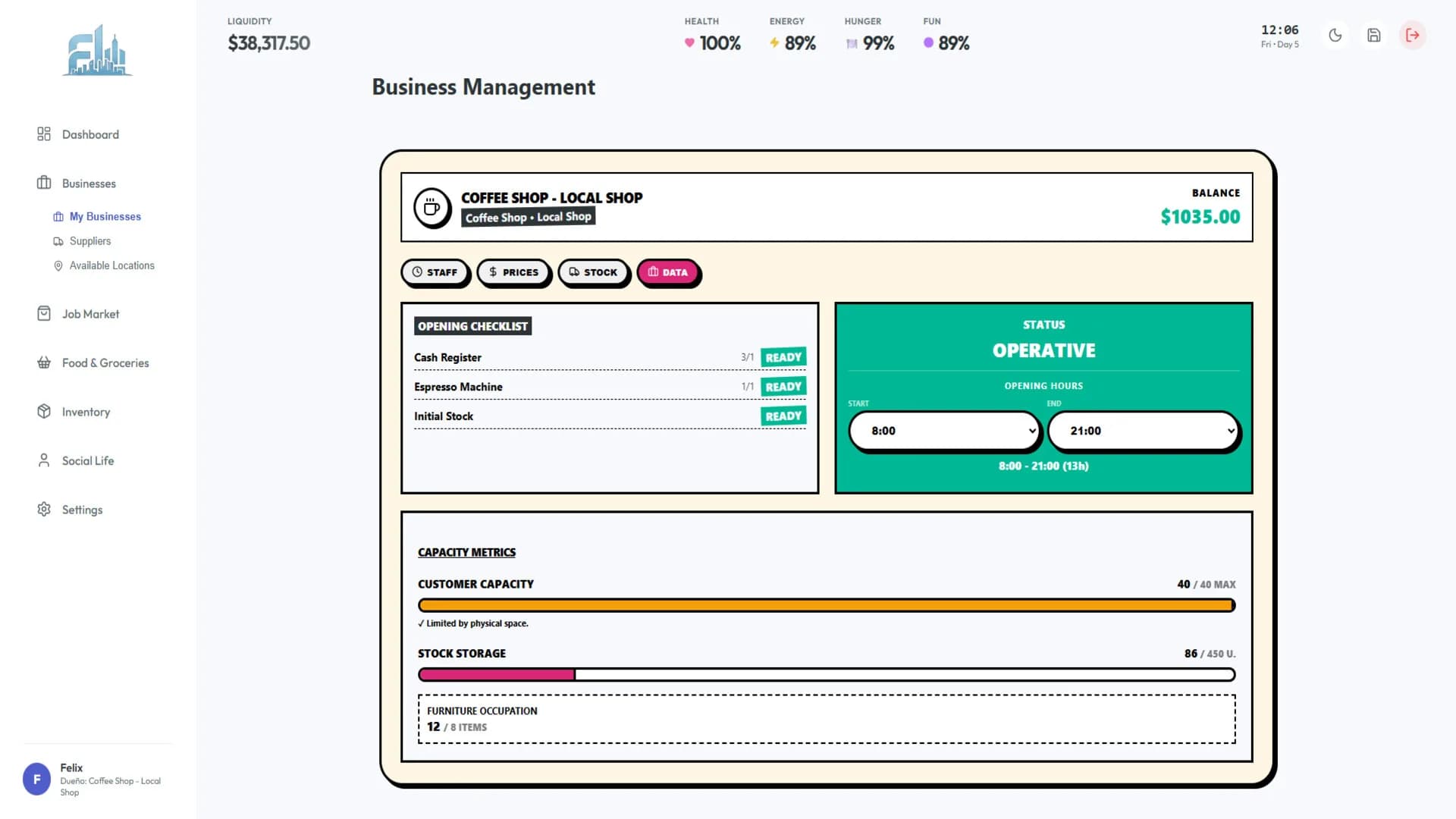Switch to the PRICES tab
This screenshot has height=819, width=1456.
[x=513, y=272]
